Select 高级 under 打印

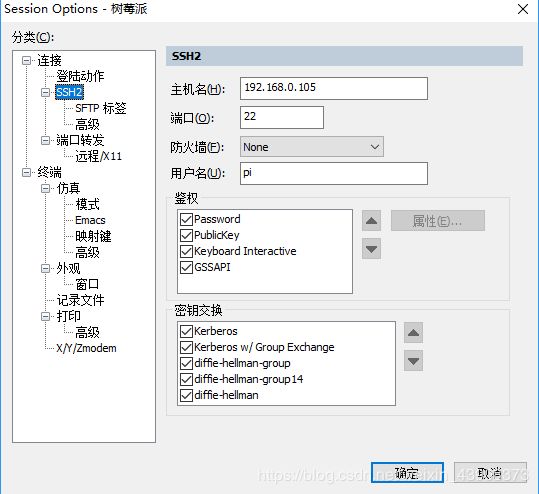[87, 332]
